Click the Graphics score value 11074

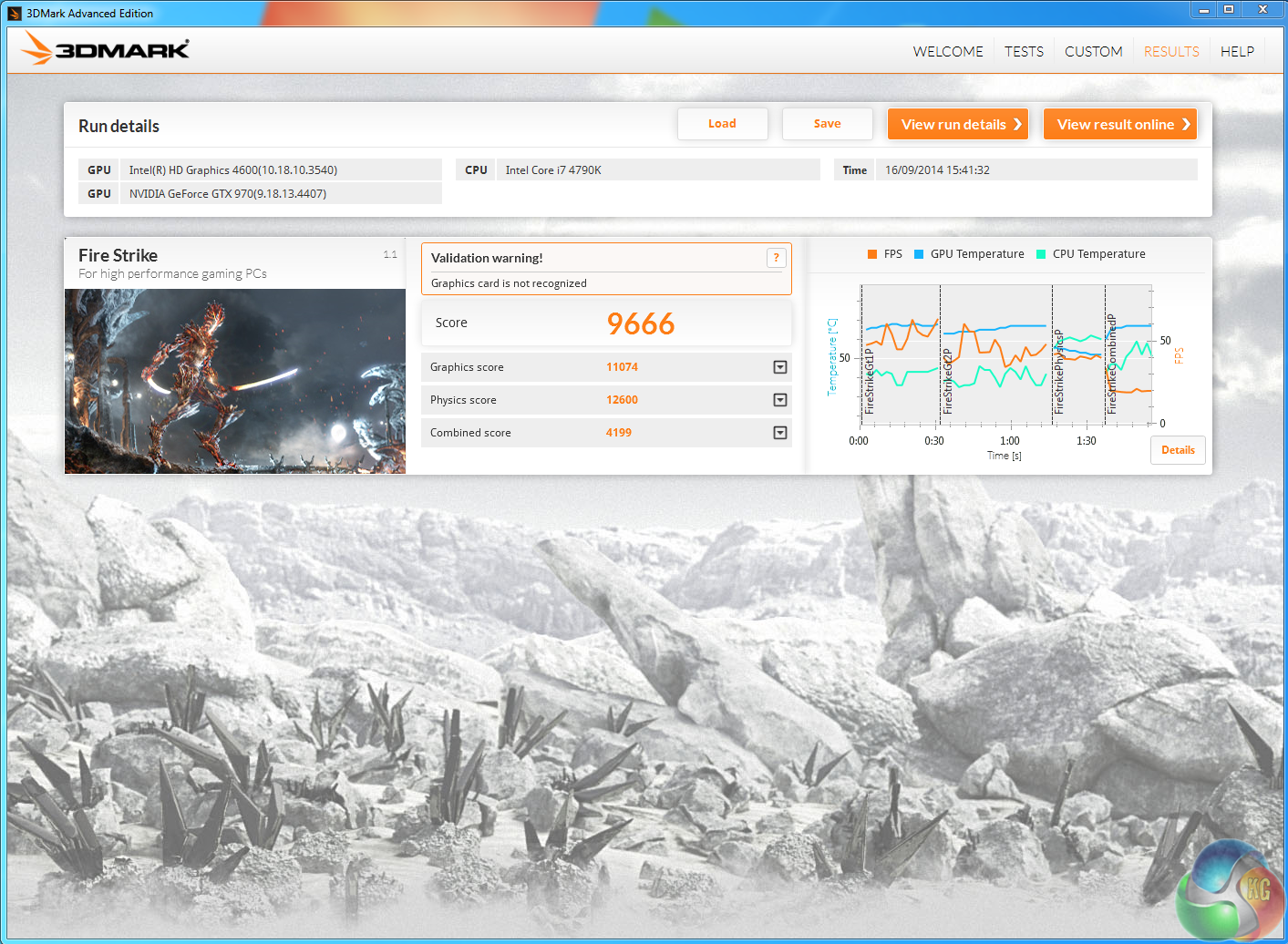622,367
